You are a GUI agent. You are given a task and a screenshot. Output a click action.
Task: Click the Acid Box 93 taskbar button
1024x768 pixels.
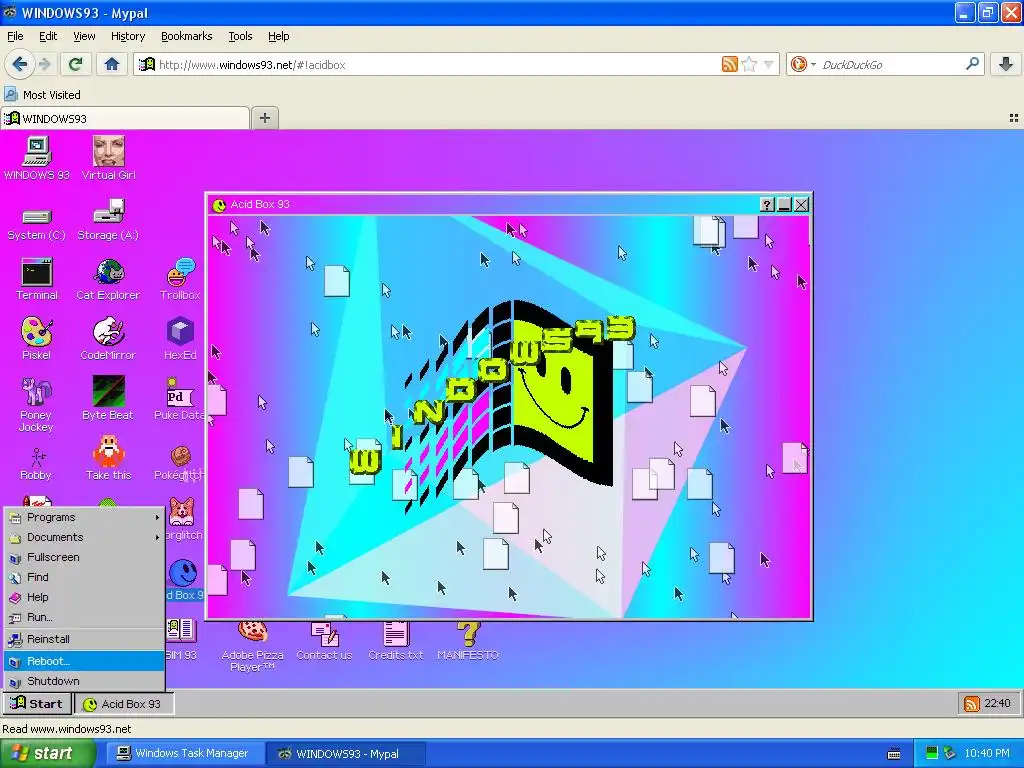point(125,704)
